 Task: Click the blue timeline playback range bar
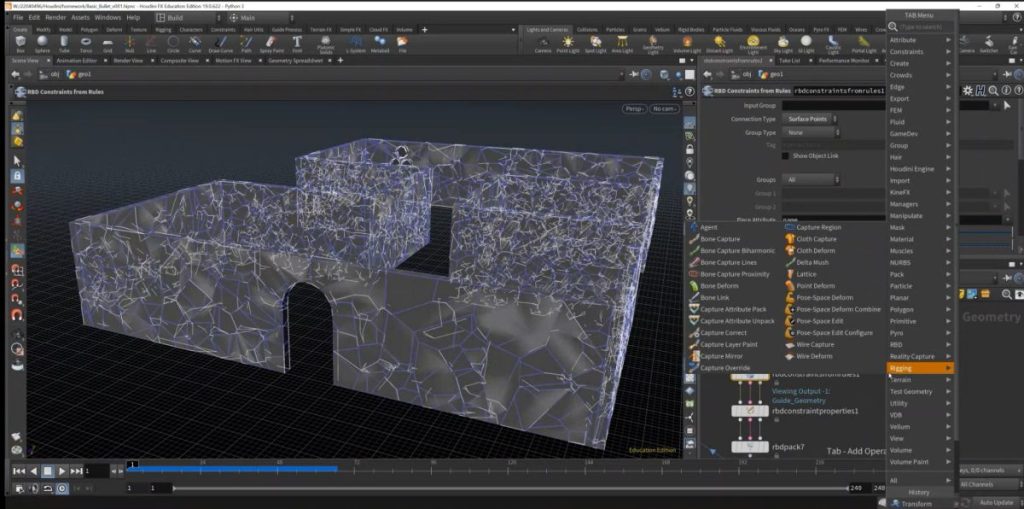(232, 468)
